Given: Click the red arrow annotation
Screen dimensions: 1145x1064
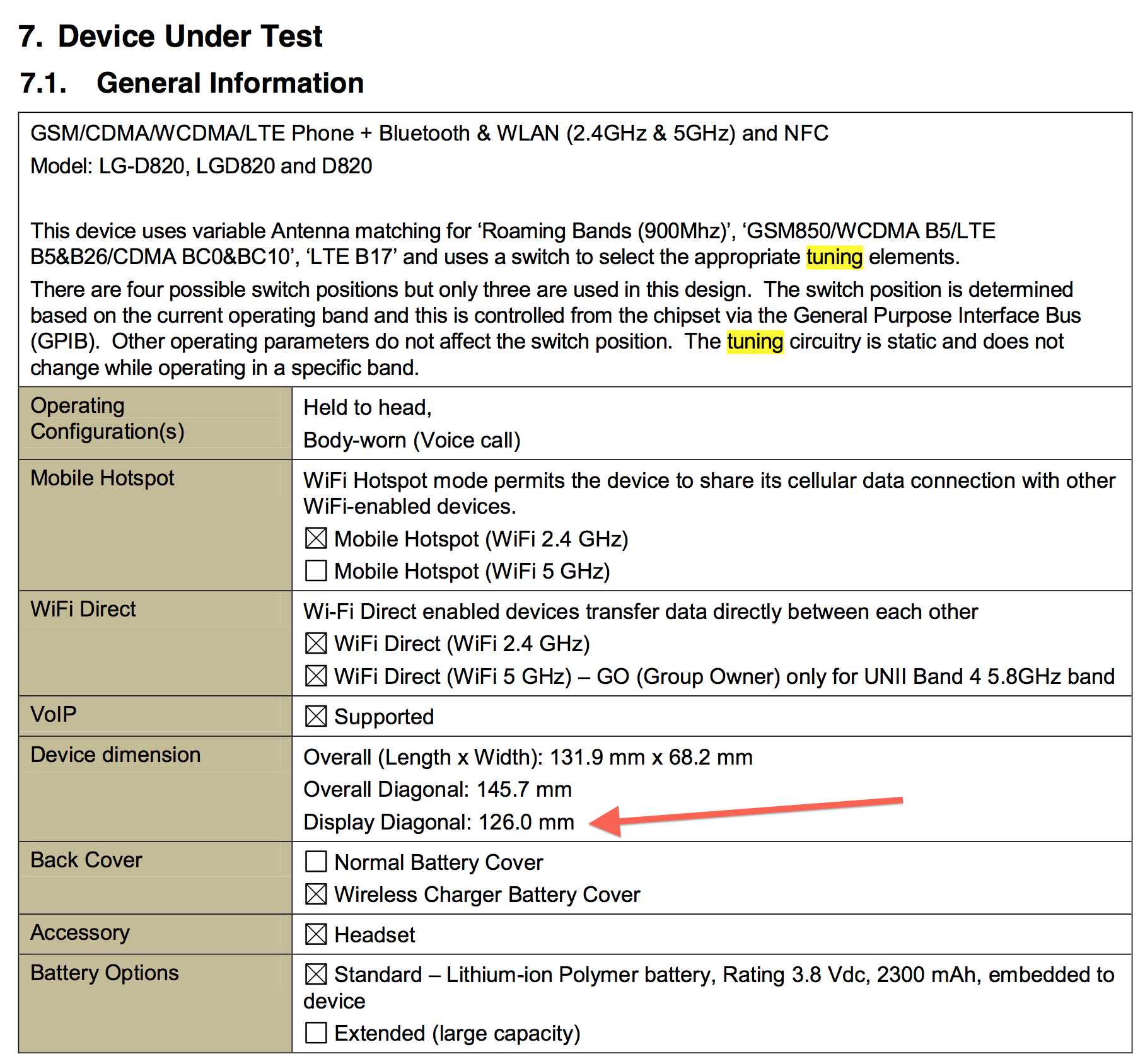Looking at the screenshot, I should [x=744, y=812].
